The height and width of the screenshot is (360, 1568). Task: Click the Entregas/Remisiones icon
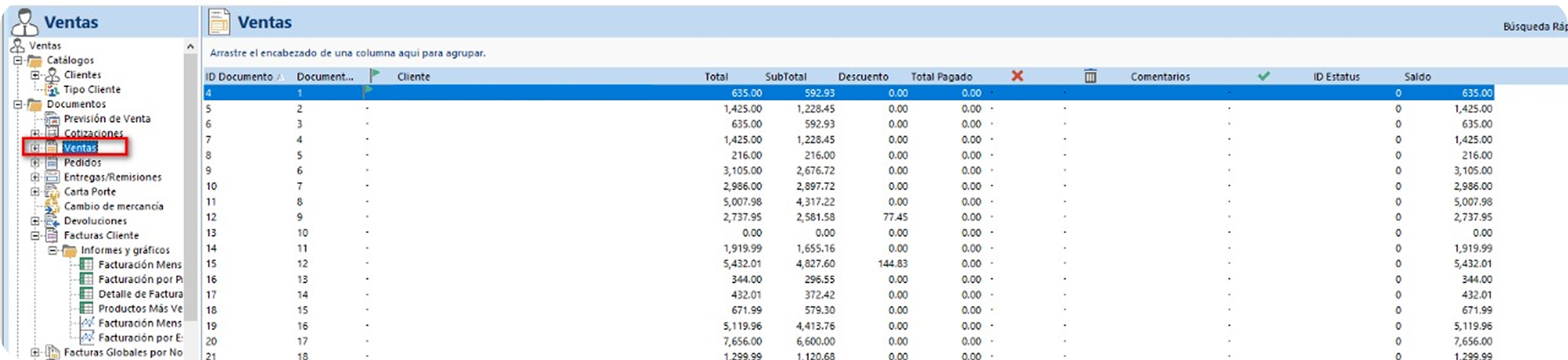(52, 177)
